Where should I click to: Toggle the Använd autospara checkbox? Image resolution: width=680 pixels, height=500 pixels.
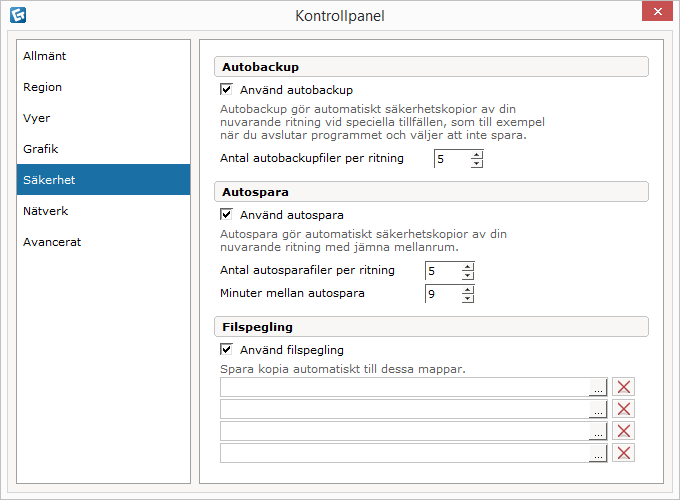(226, 214)
